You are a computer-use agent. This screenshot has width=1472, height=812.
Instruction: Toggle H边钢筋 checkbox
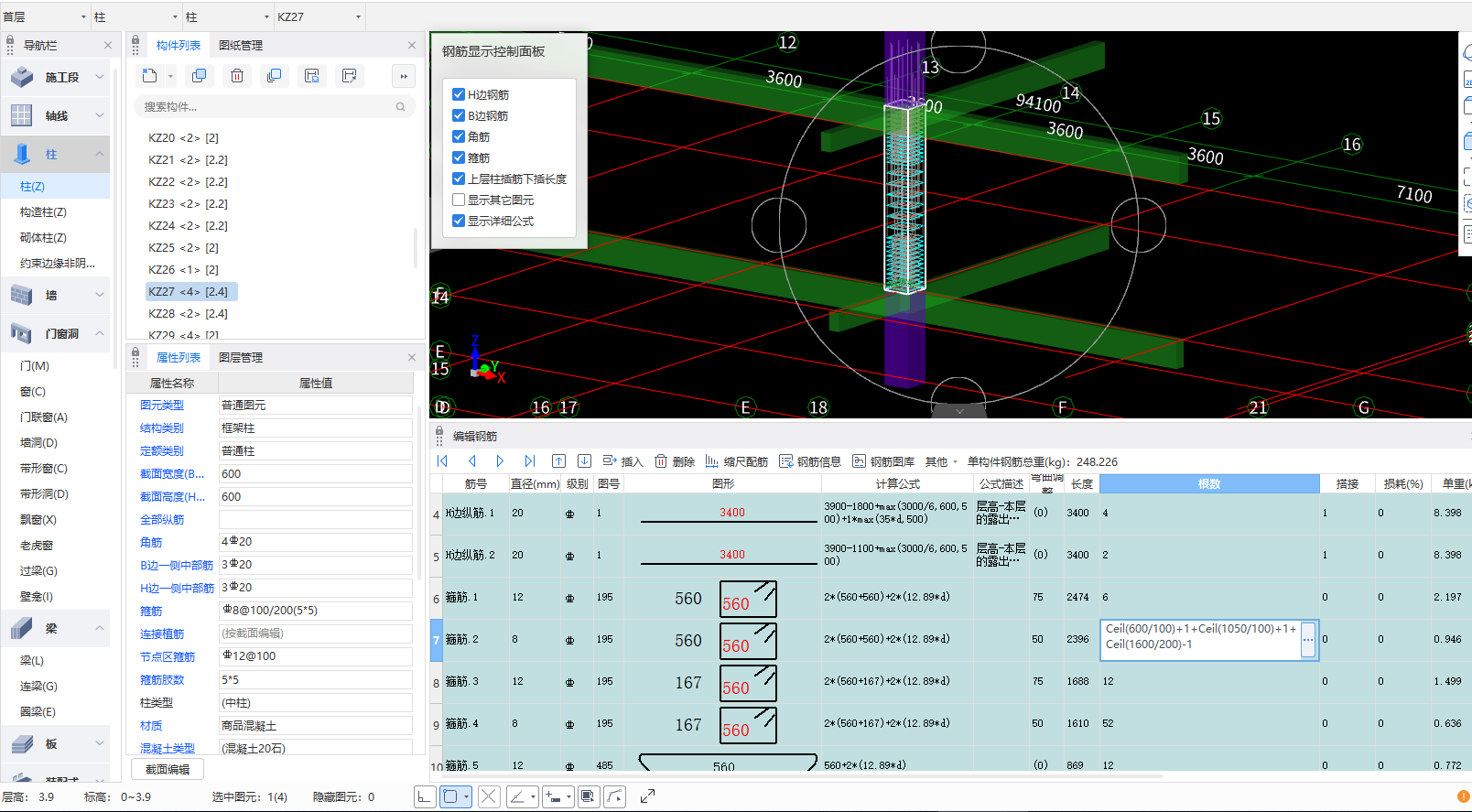[459, 94]
